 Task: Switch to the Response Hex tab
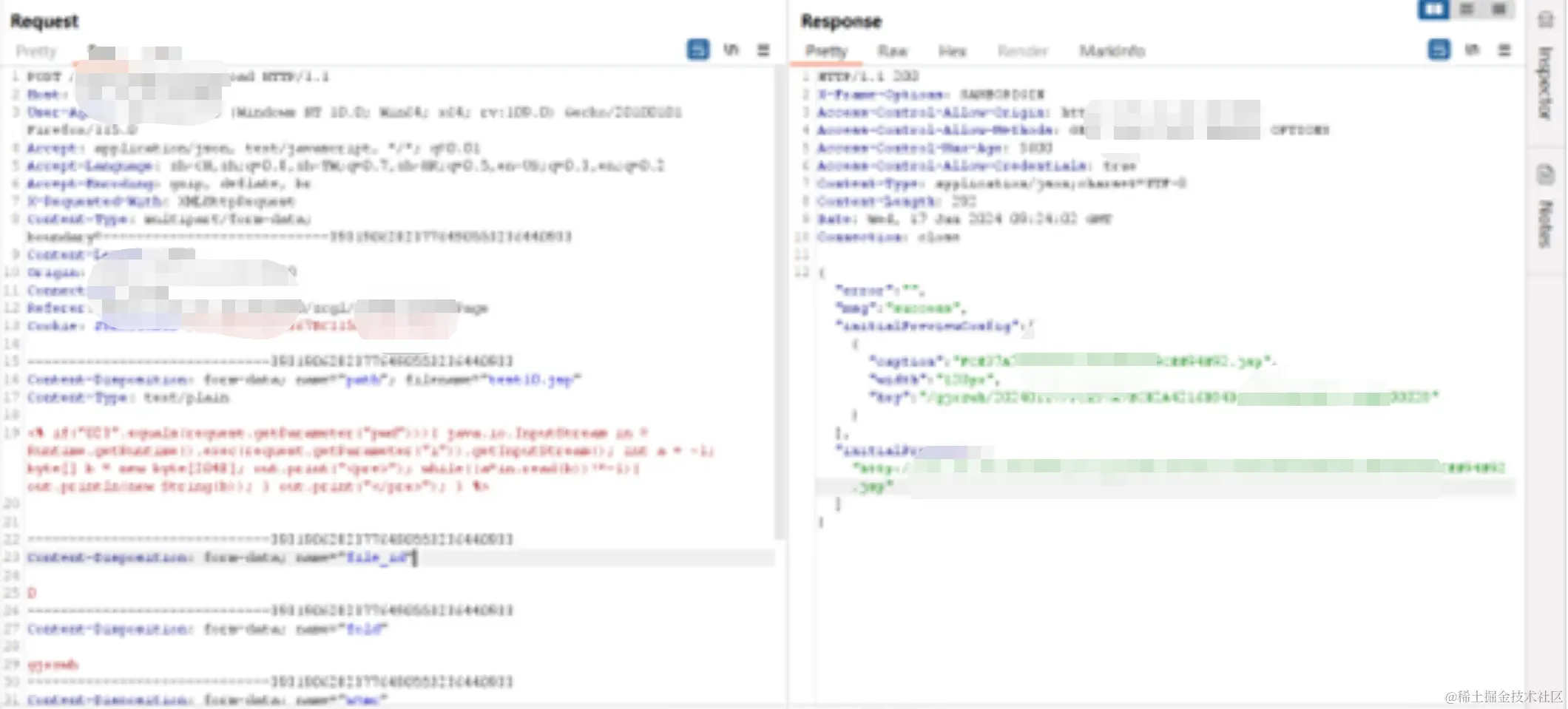[952, 51]
